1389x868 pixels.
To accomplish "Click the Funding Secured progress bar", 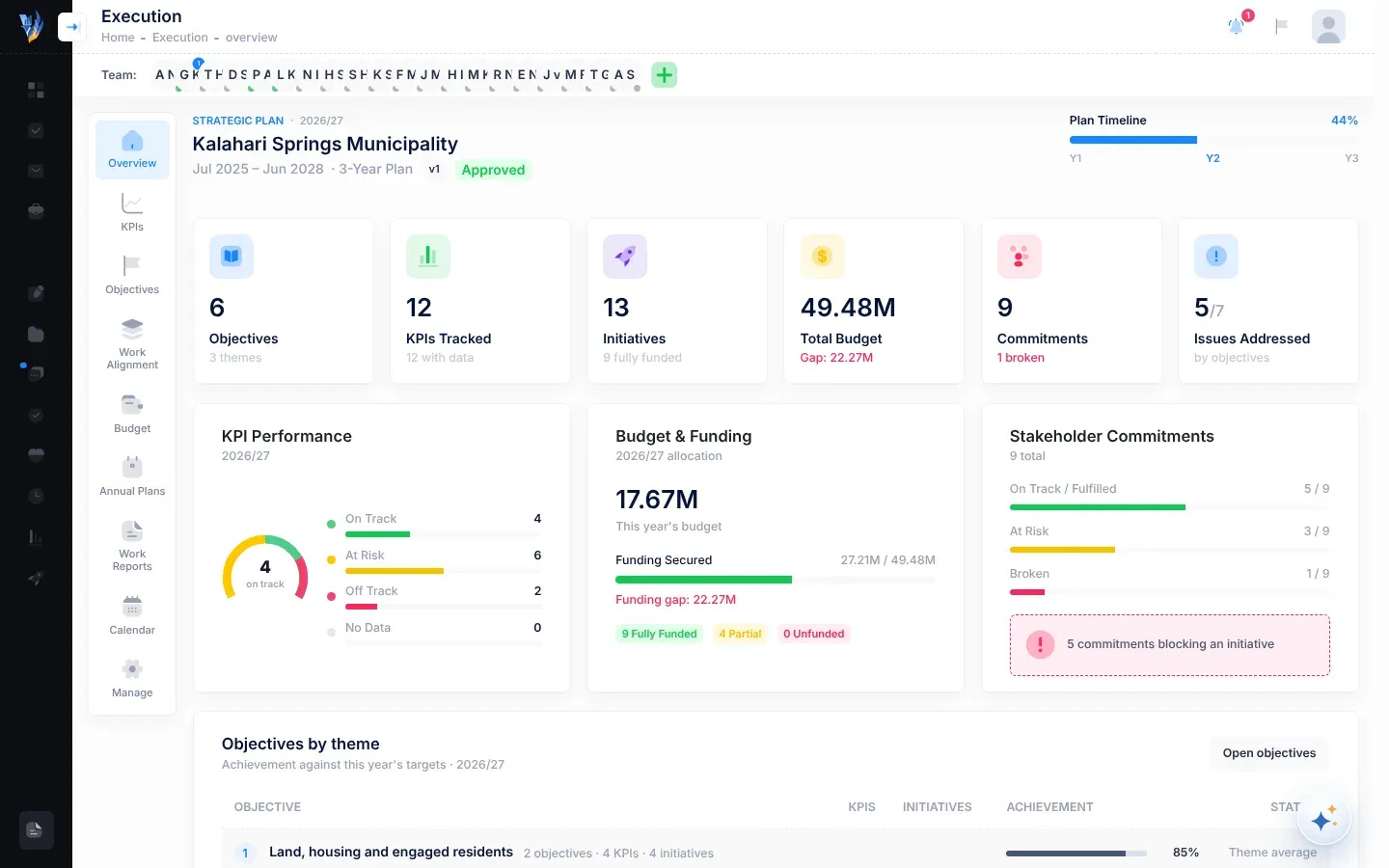I will (776, 580).
